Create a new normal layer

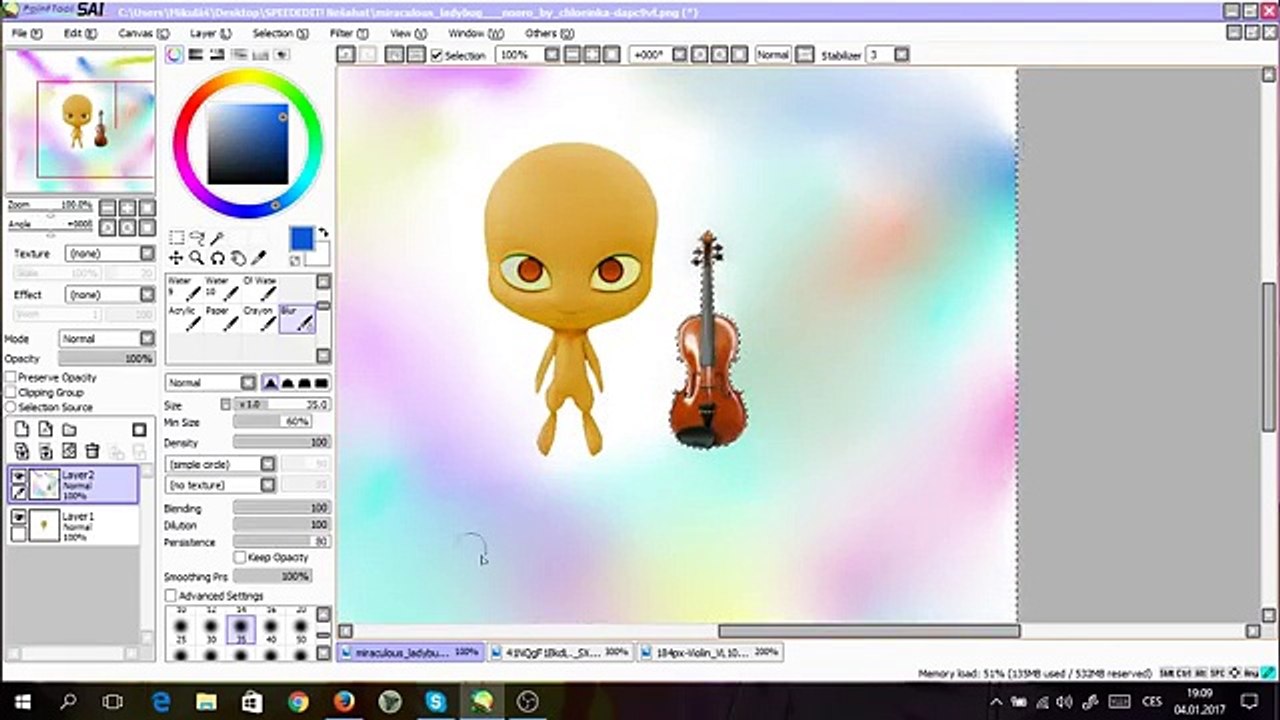[x=21, y=429]
